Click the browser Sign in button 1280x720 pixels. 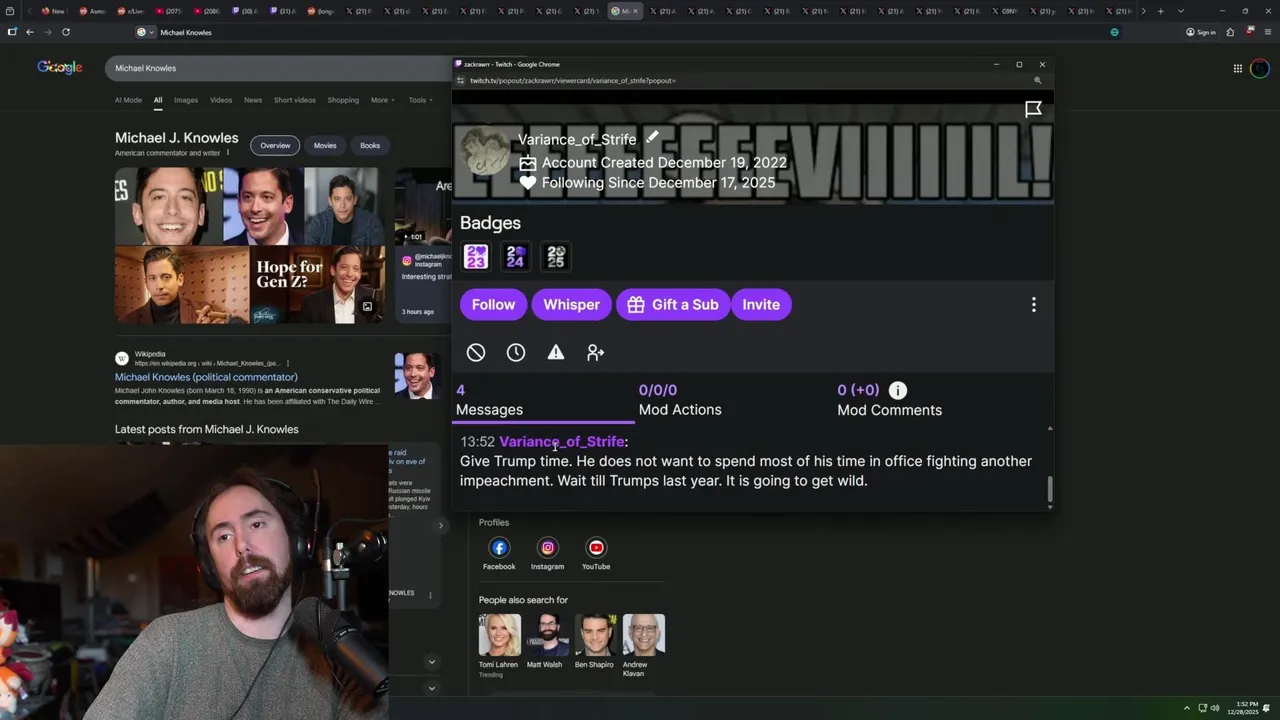coord(1201,32)
